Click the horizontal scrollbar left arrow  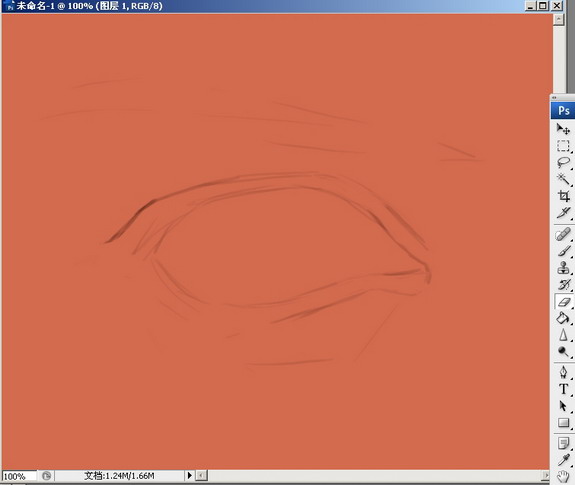coord(201,475)
